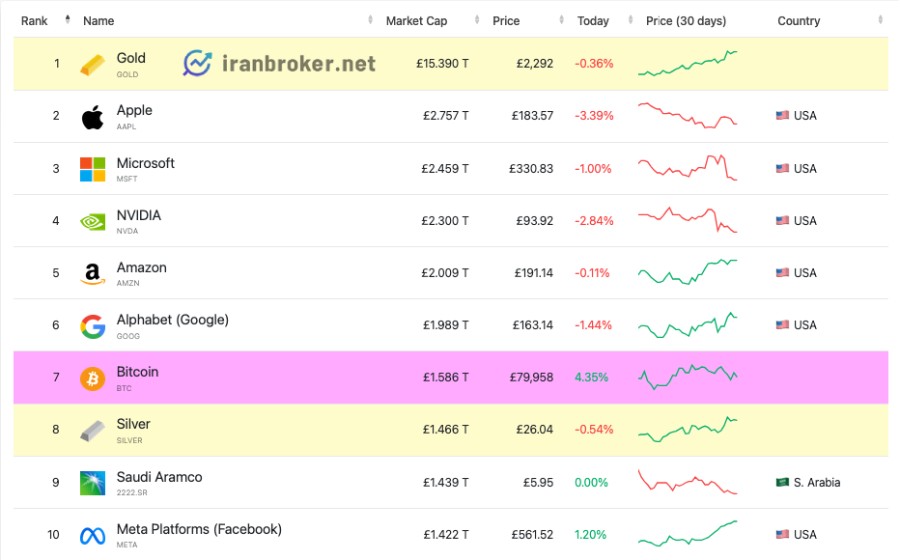Click the Name column header
This screenshot has width=900, height=560.
pyautogui.click(x=99, y=21)
